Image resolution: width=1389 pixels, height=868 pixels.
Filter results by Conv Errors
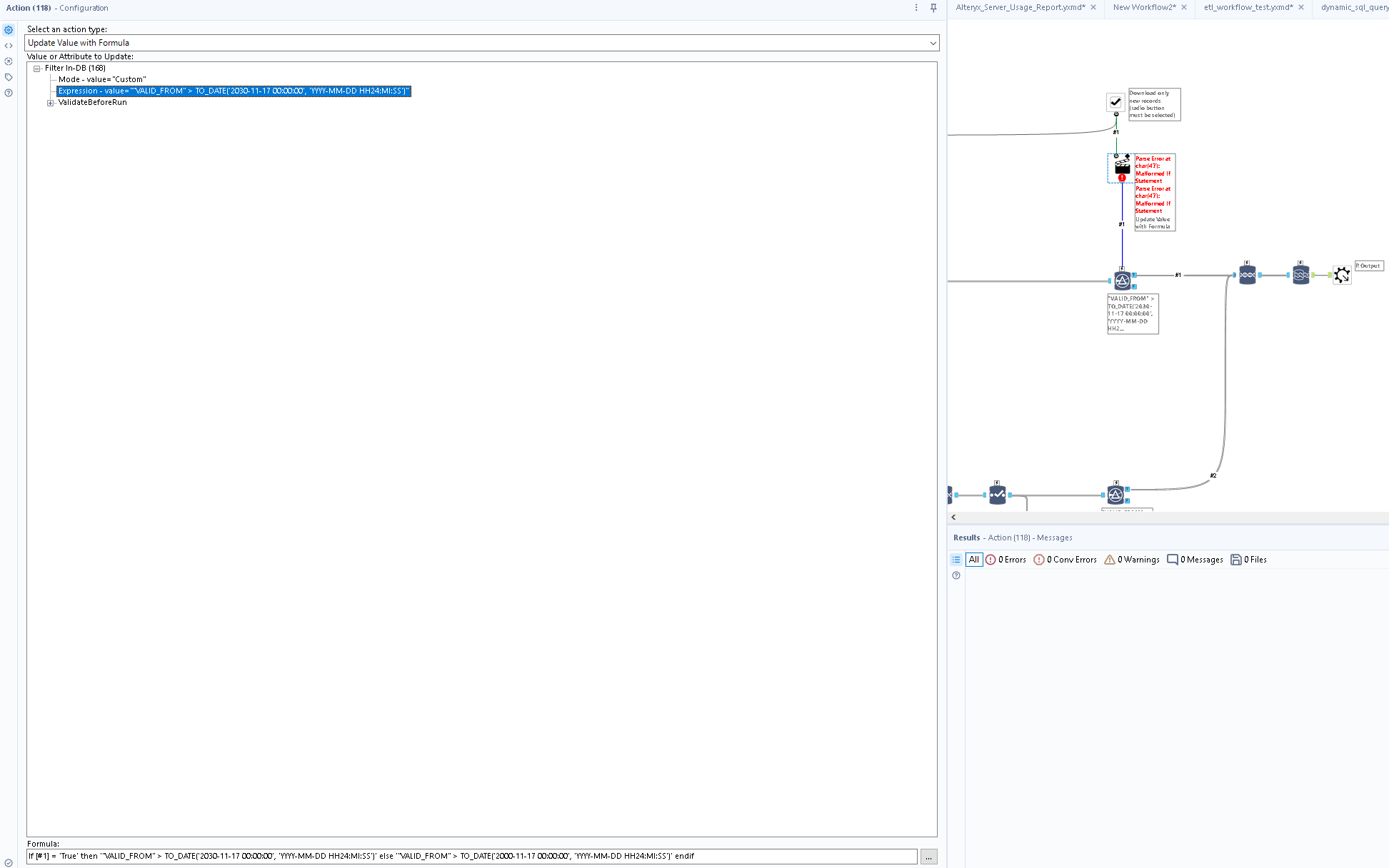click(x=1065, y=560)
